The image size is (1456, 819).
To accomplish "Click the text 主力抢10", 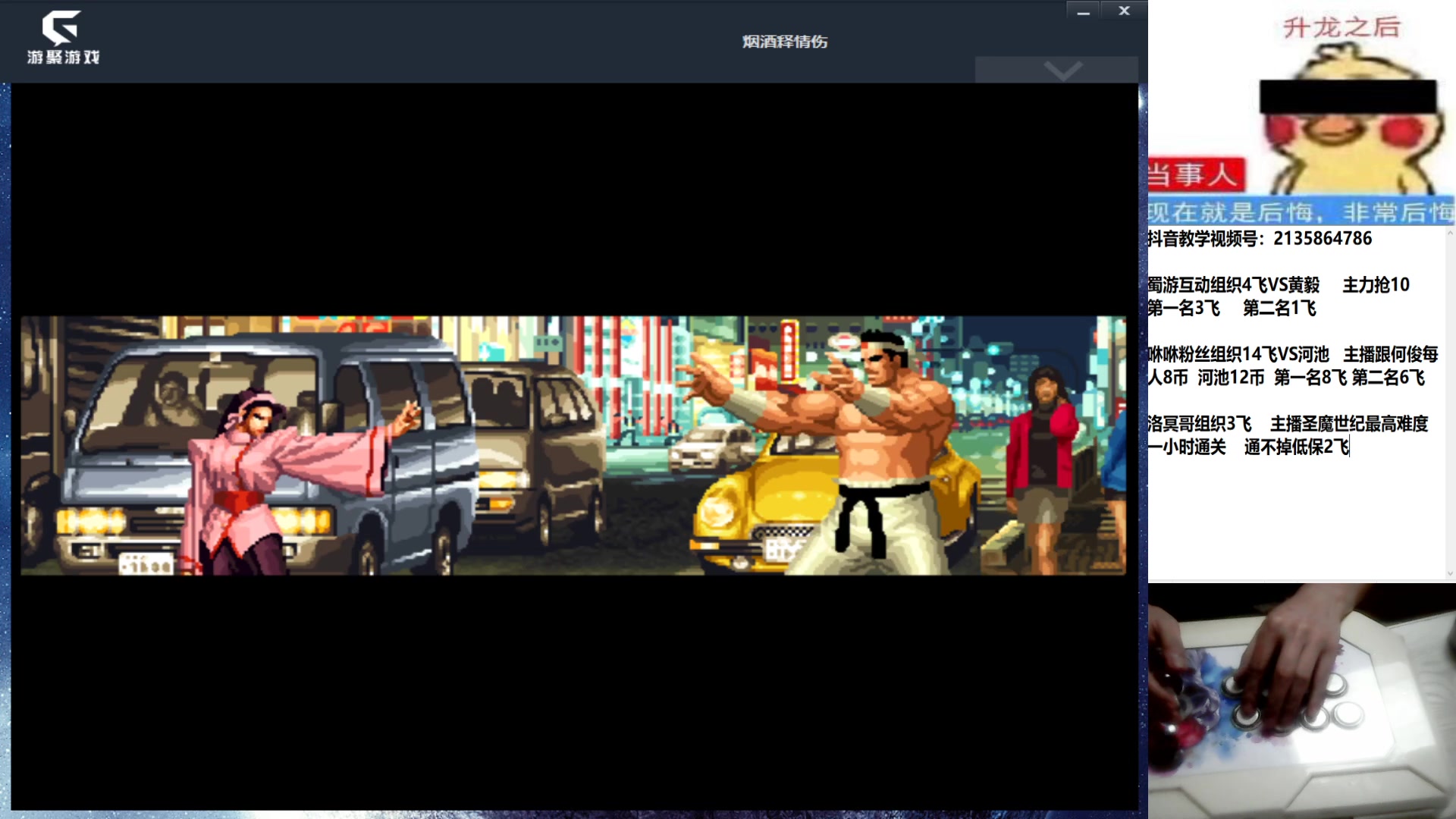I will [1376, 284].
